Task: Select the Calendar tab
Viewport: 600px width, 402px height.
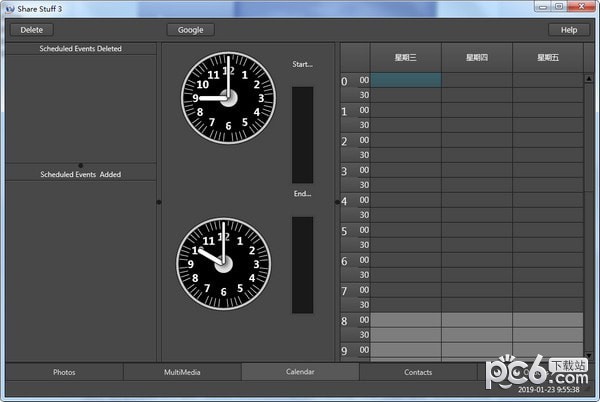Action: [300, 372]
